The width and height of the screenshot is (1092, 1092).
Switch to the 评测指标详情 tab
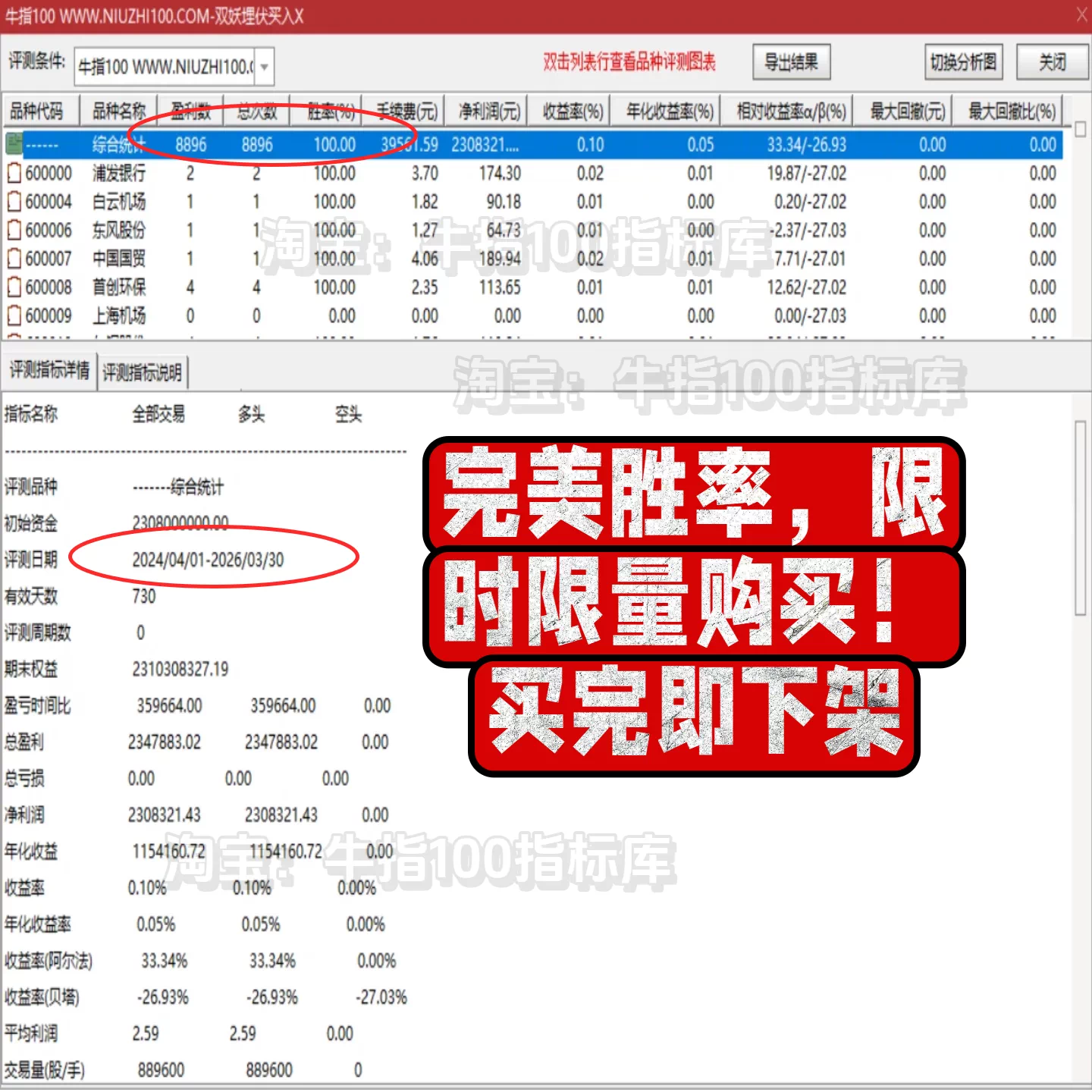[x=49, y=371]
